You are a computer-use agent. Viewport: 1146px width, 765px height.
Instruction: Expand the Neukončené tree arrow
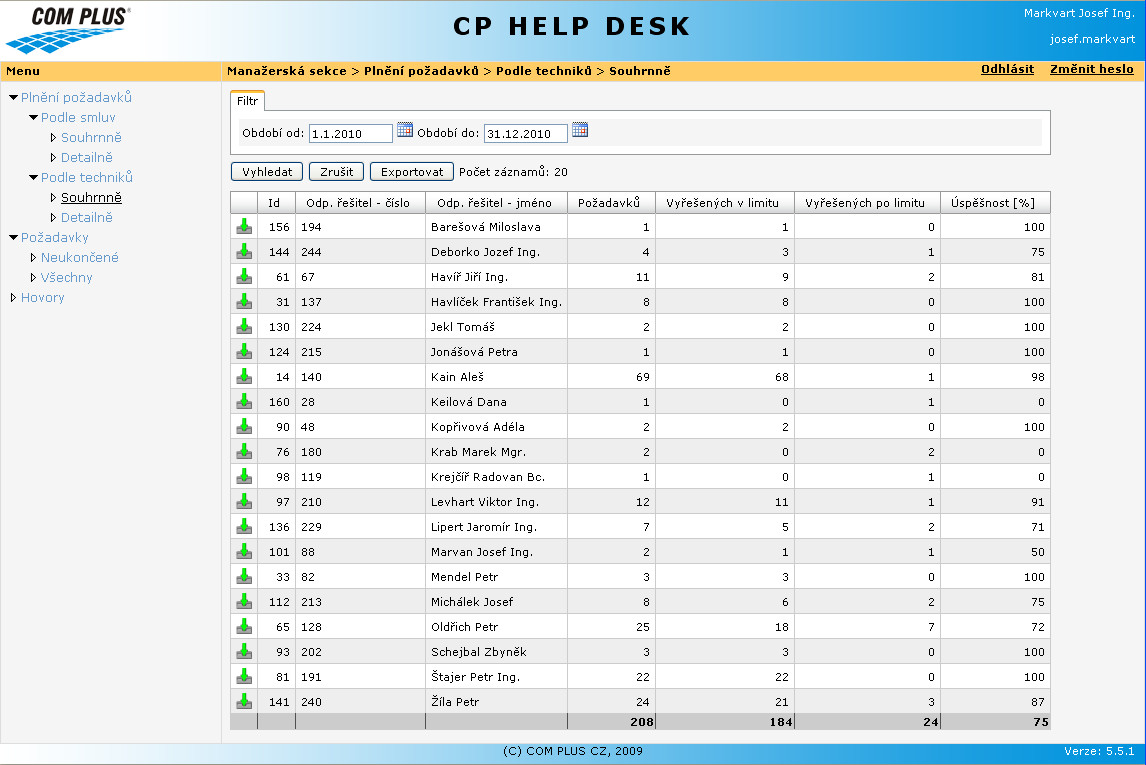[33, 257]
